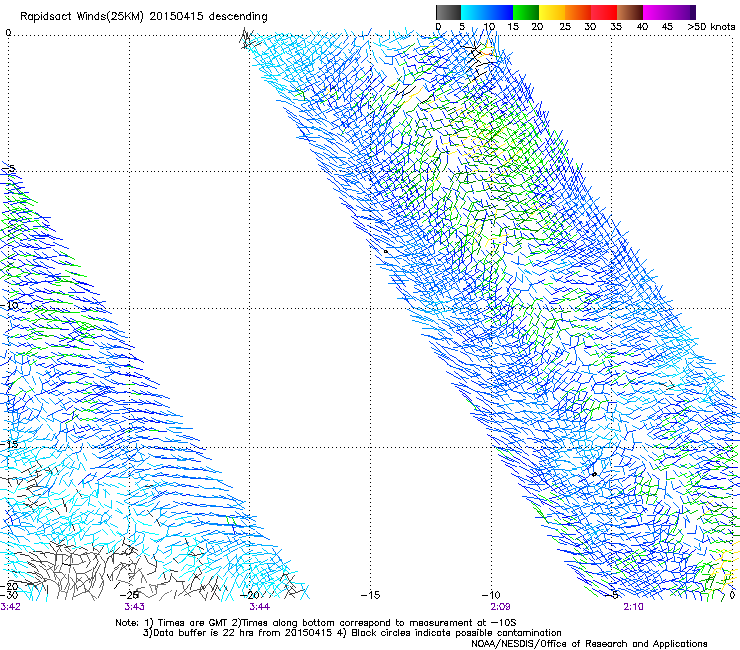Click the plot title "Rapidsact Winds(25KM) 20150415 descending"
This screenshot has width=740, height=650.
click(x=143, y=17)
